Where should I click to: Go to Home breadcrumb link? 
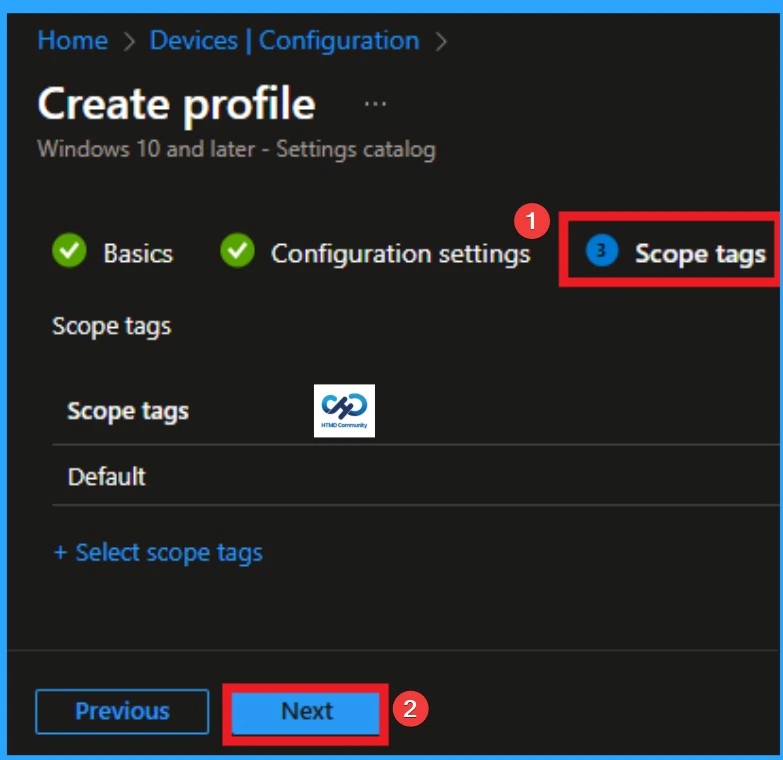pos(72,40)
